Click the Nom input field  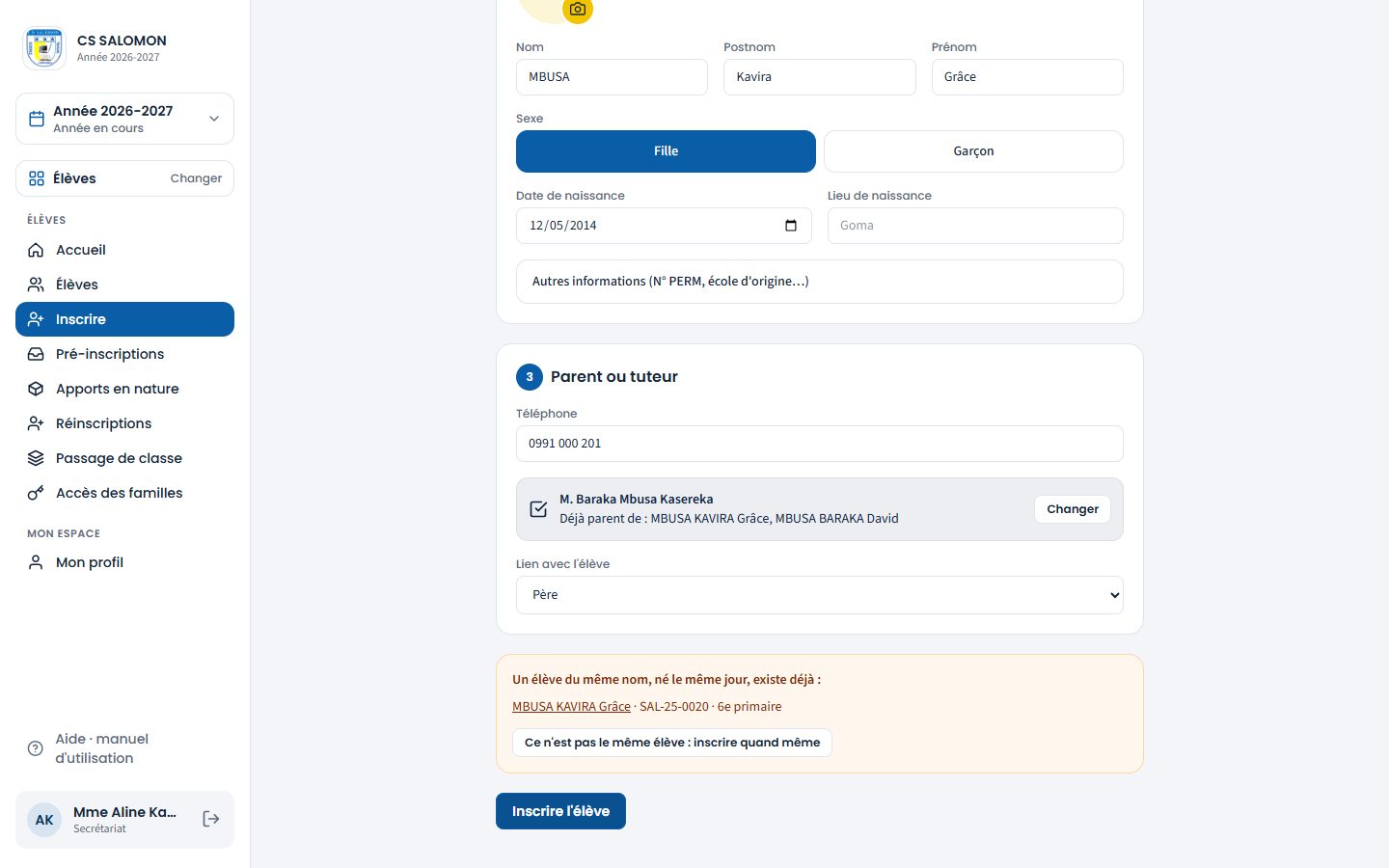pyautogui.click(x=612, y=77)
